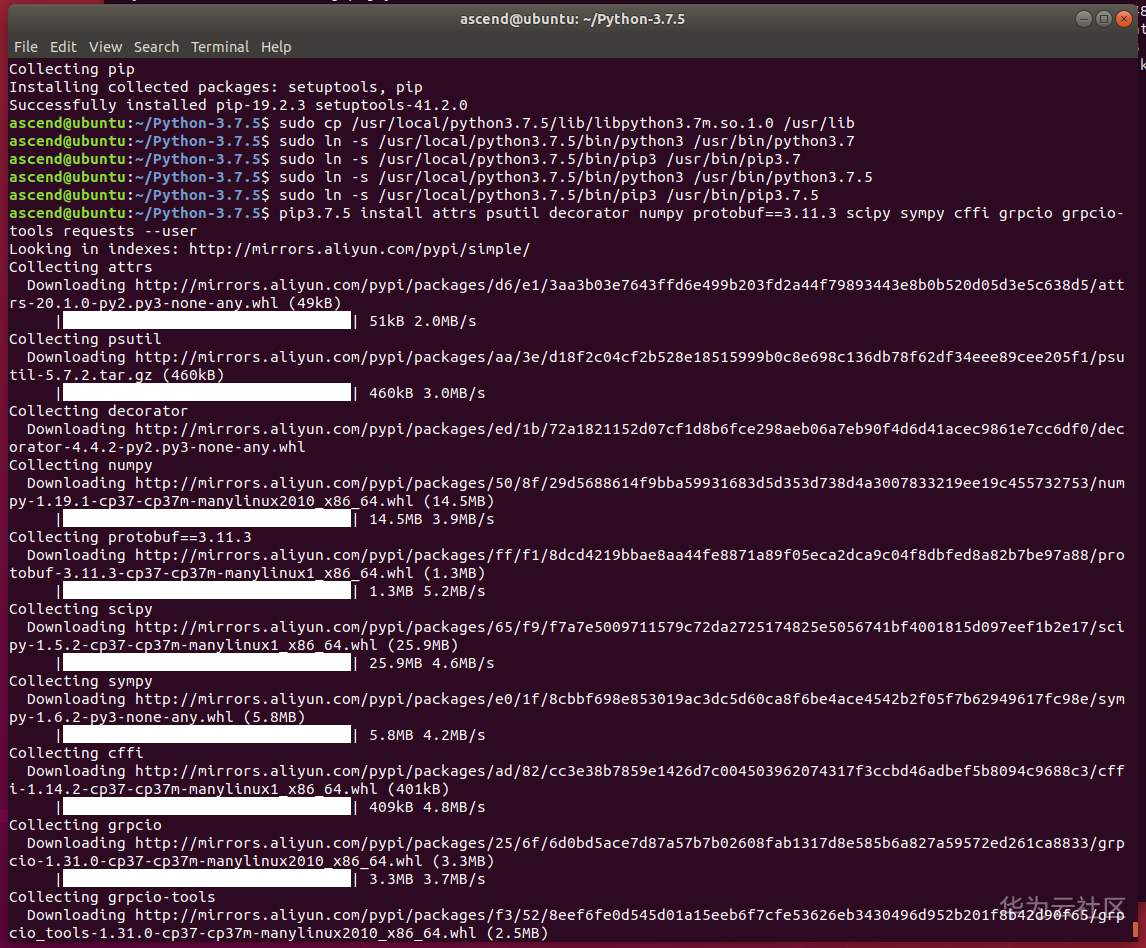Click the scipy package download URL
This screenshot has height=948, width=1146.
coord(566,636)
